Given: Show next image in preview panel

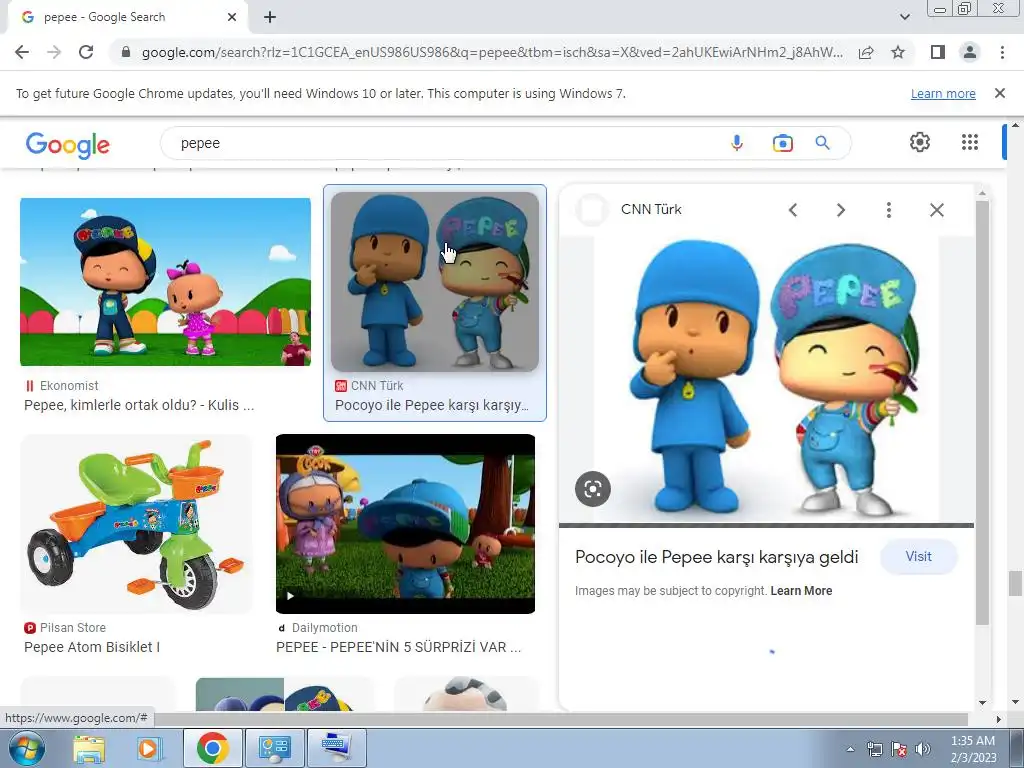Looking at the screenshot, I should (840, 210).
